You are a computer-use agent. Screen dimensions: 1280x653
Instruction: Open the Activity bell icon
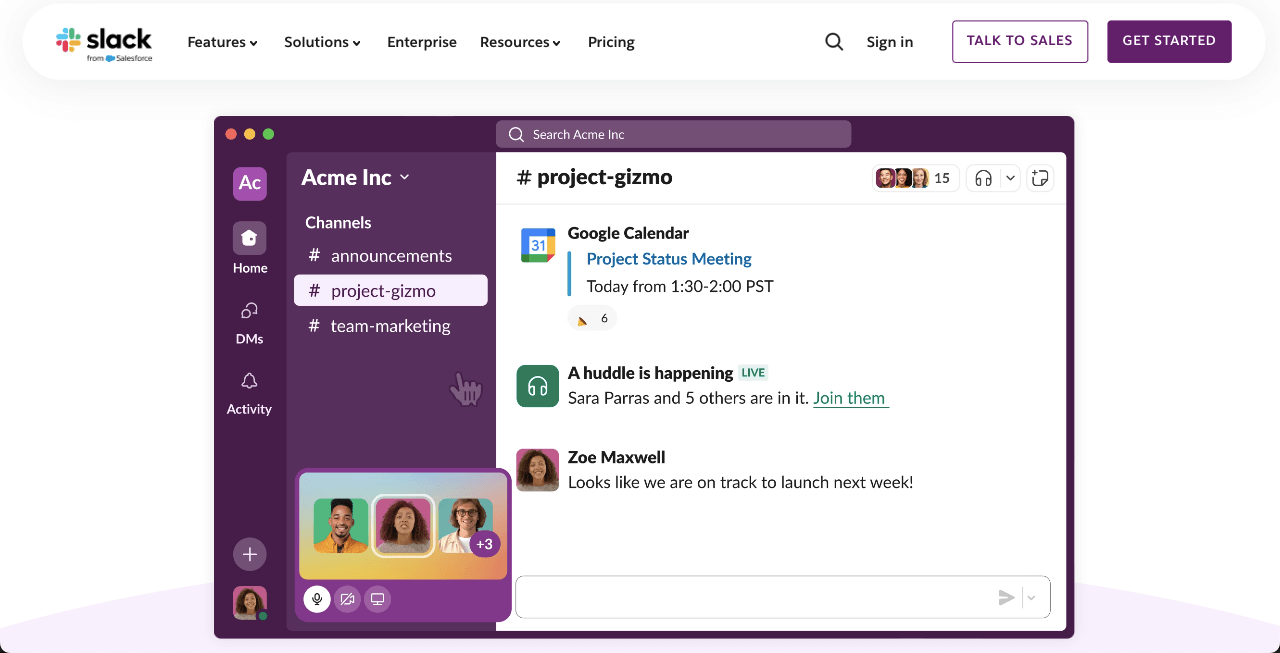click(250, 381)
